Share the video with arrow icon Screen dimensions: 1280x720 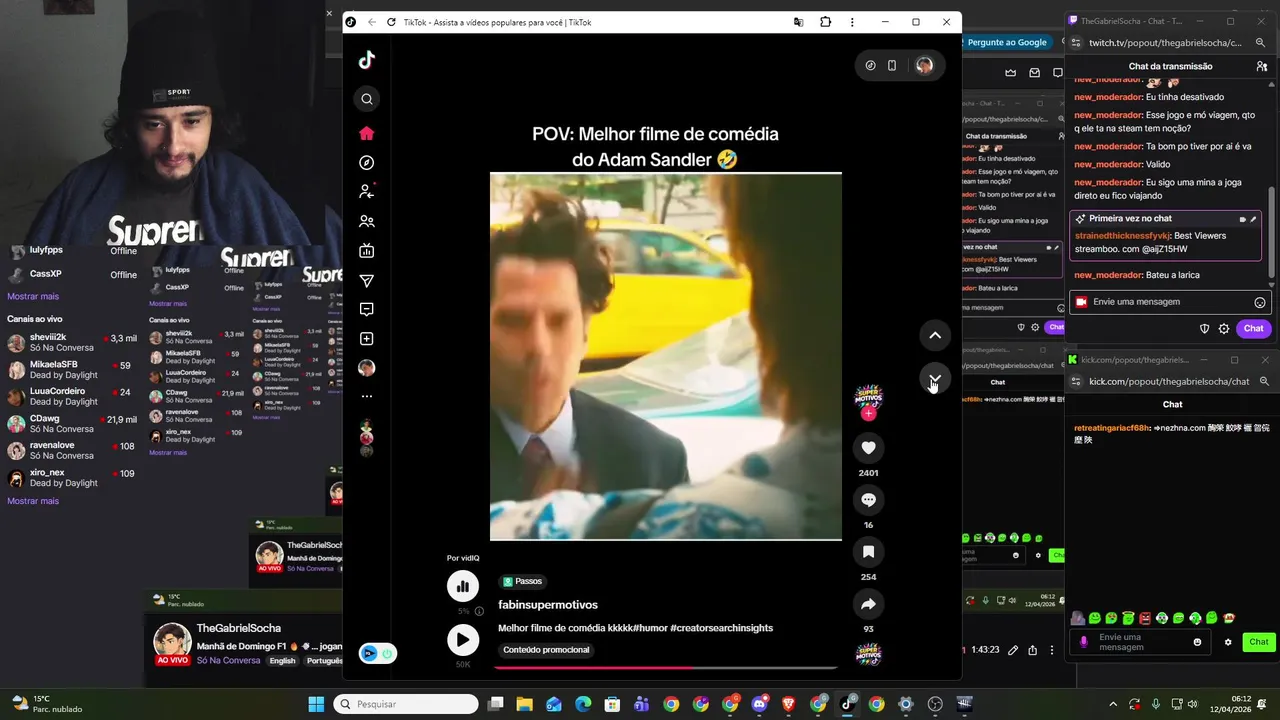868,604
